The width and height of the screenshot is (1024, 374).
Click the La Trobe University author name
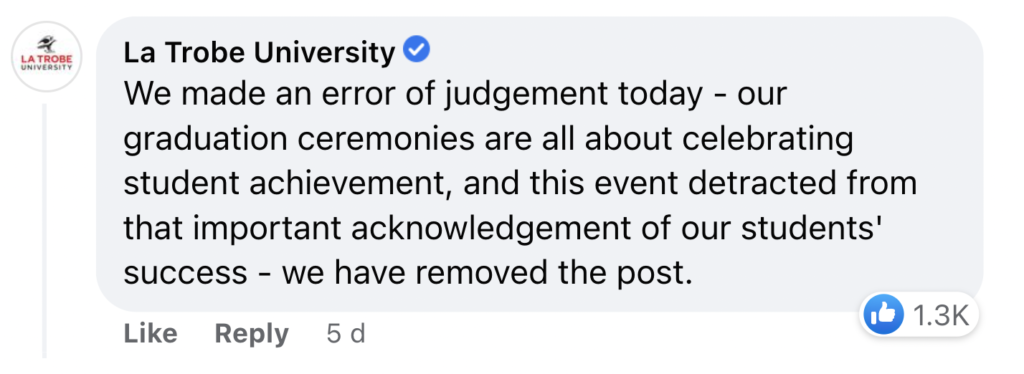tap(259, 54)
